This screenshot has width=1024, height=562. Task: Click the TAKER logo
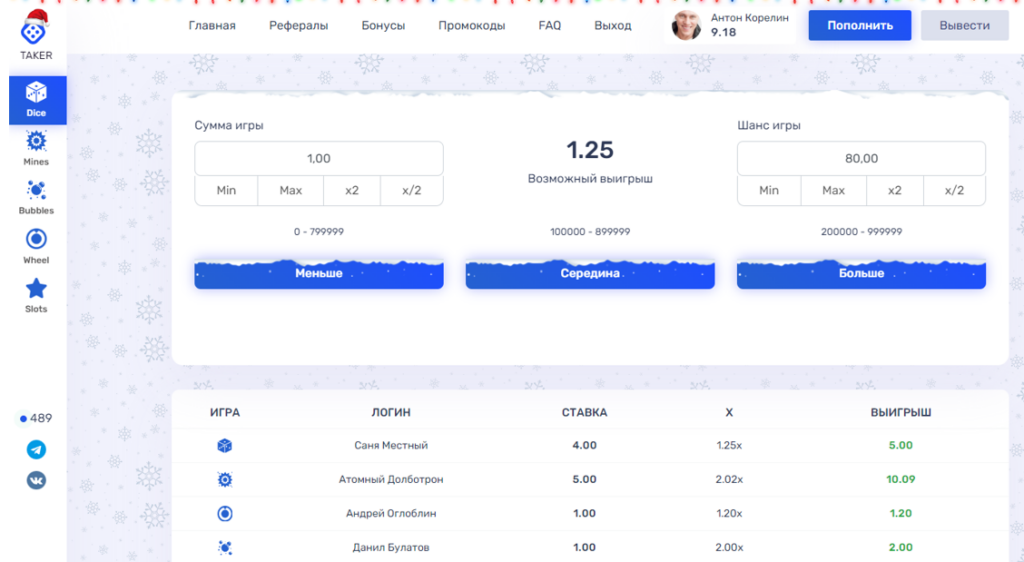[x=35, y=35]
